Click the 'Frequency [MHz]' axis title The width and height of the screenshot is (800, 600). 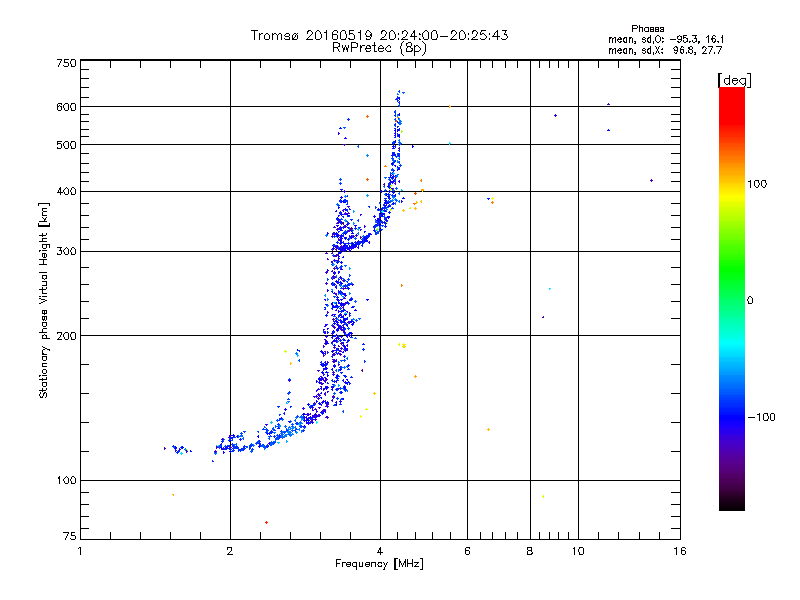pos(379,564)
